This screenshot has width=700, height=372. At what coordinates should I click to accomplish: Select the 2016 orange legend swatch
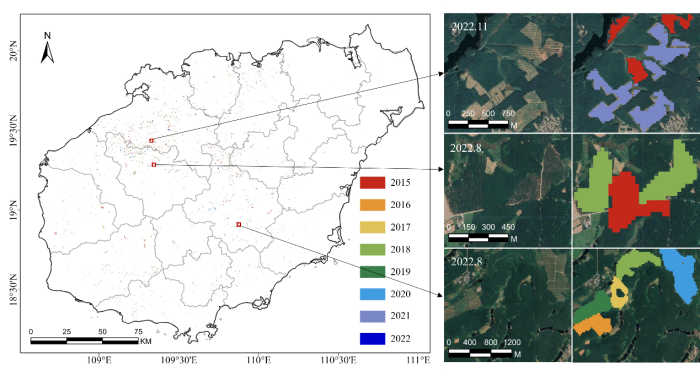372,205
